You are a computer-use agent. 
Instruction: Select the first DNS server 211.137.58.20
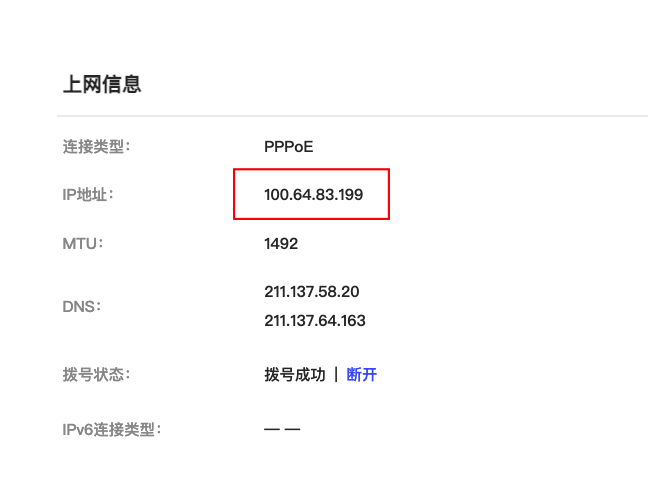pos(311,292)
